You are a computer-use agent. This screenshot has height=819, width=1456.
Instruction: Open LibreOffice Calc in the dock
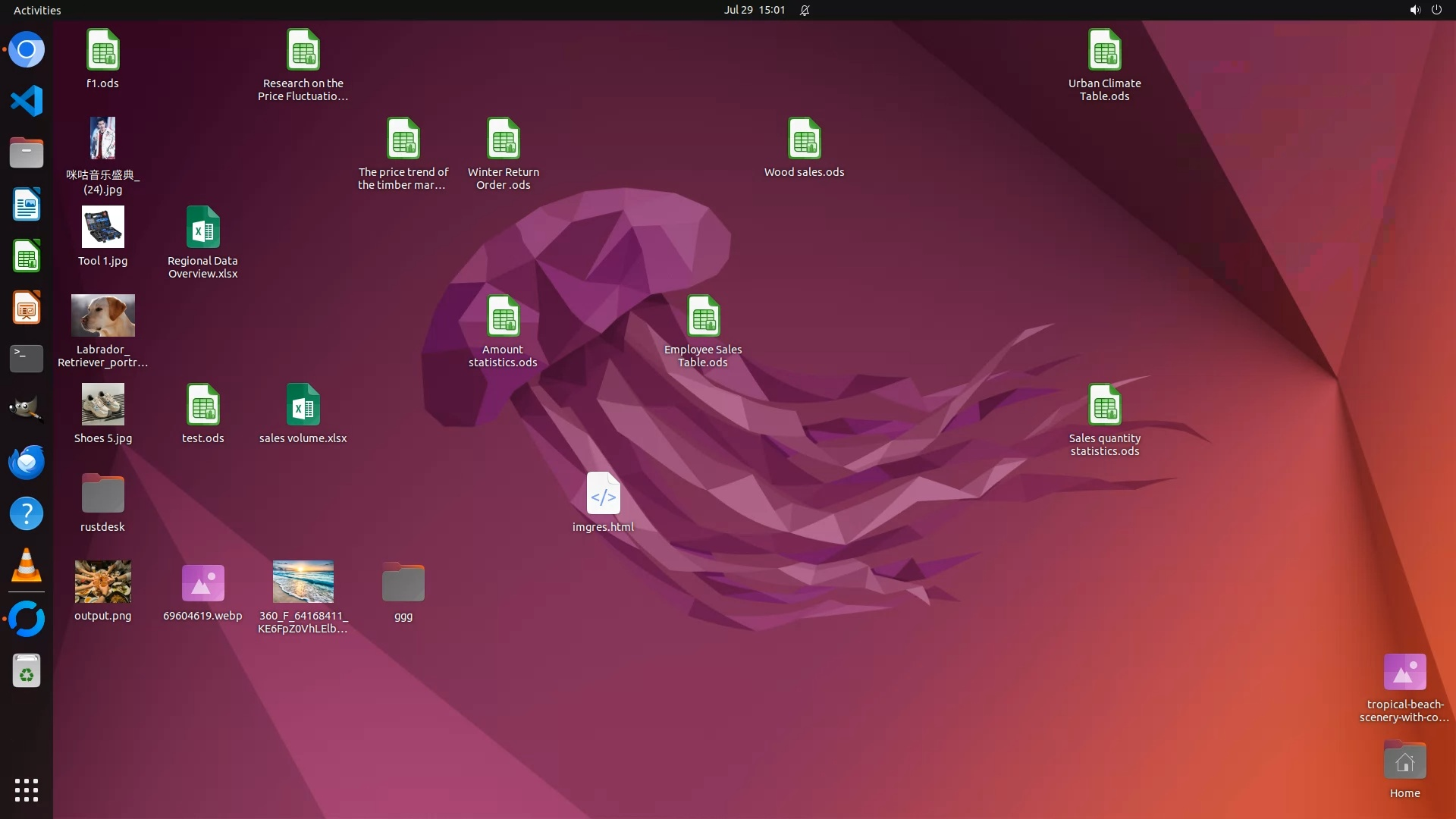[27, 256]
